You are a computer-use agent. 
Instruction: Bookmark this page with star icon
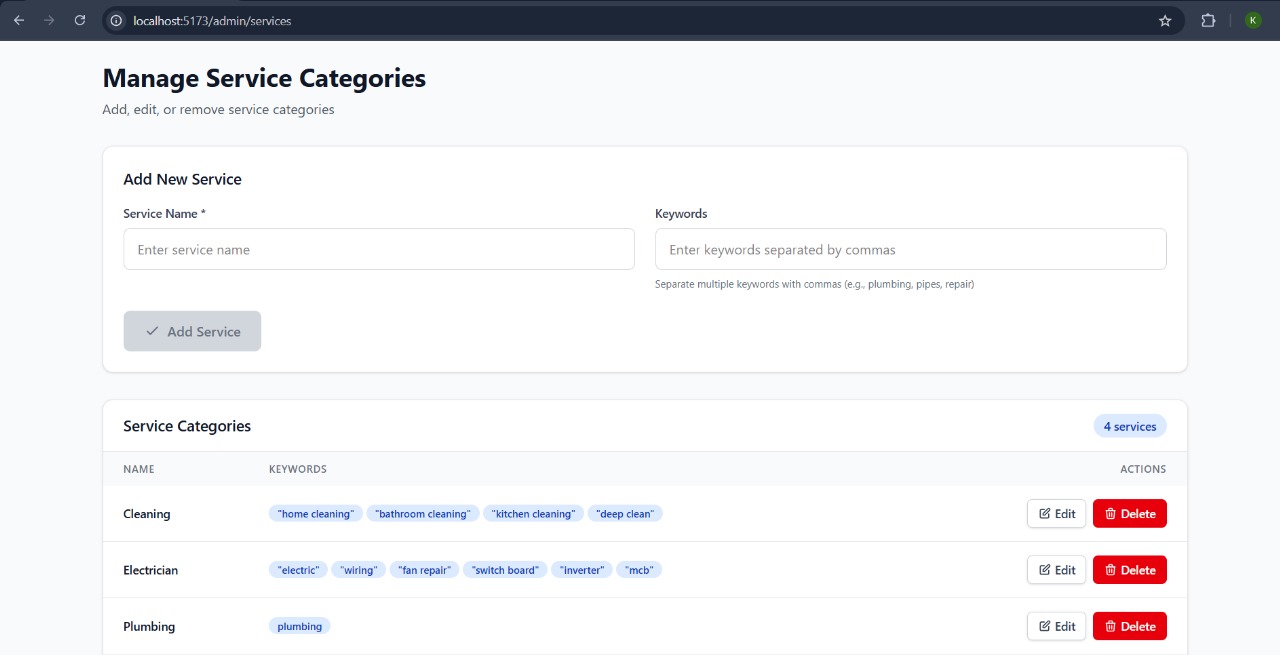pos(1165,20)
